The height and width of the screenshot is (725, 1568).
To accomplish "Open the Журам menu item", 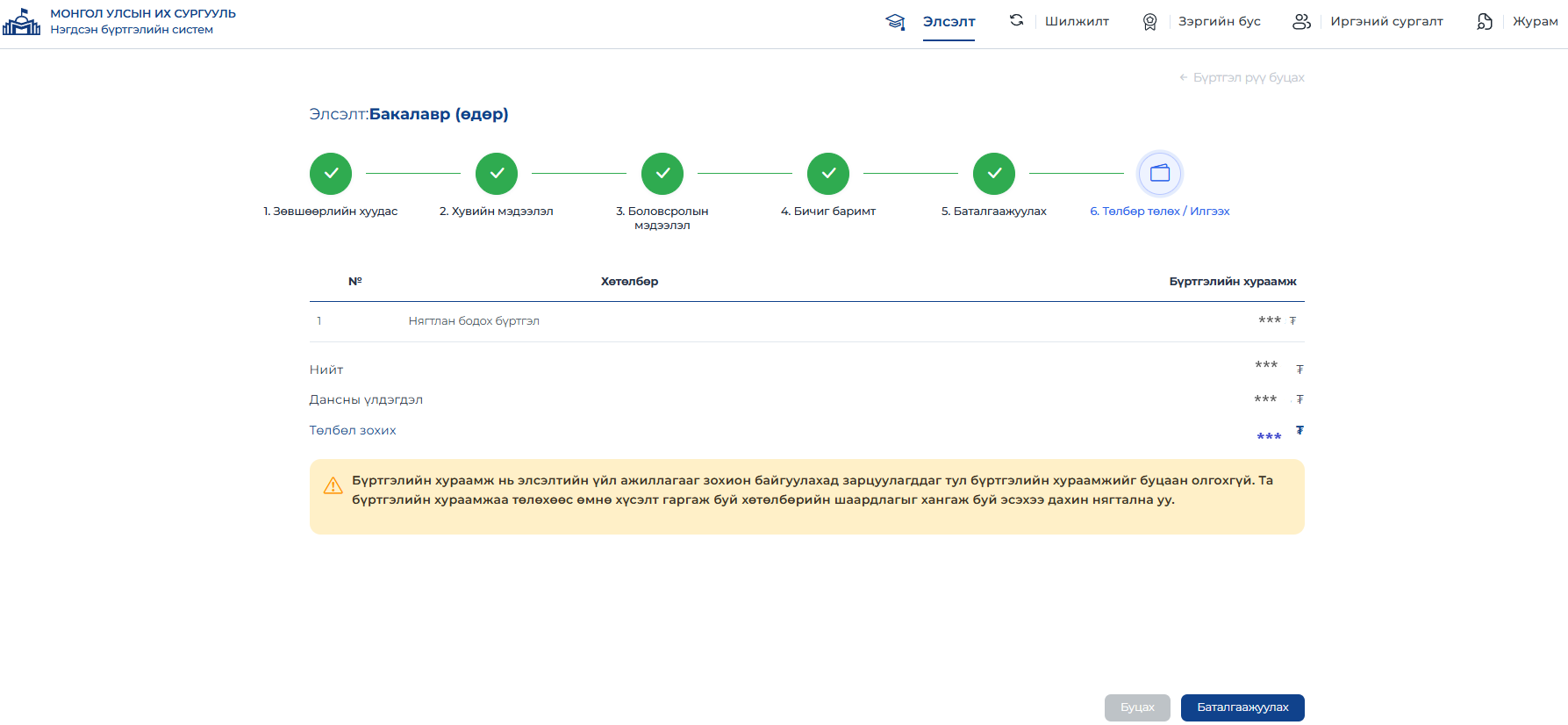I will coord(1535,22).
